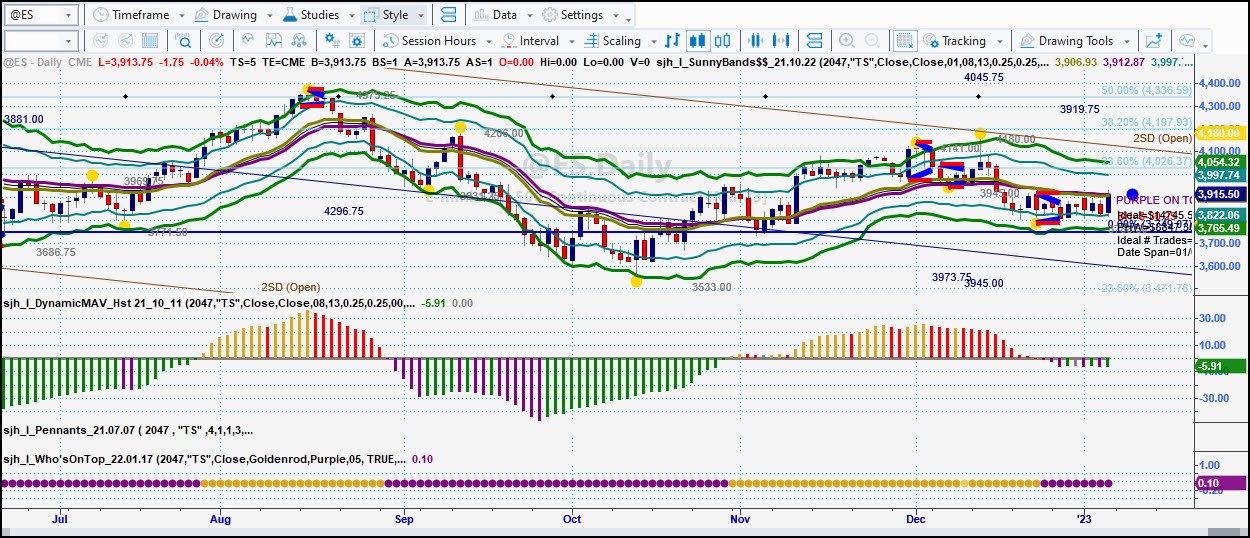
Task: Expand the Tracking dropdown arrow
Action: 999,41
